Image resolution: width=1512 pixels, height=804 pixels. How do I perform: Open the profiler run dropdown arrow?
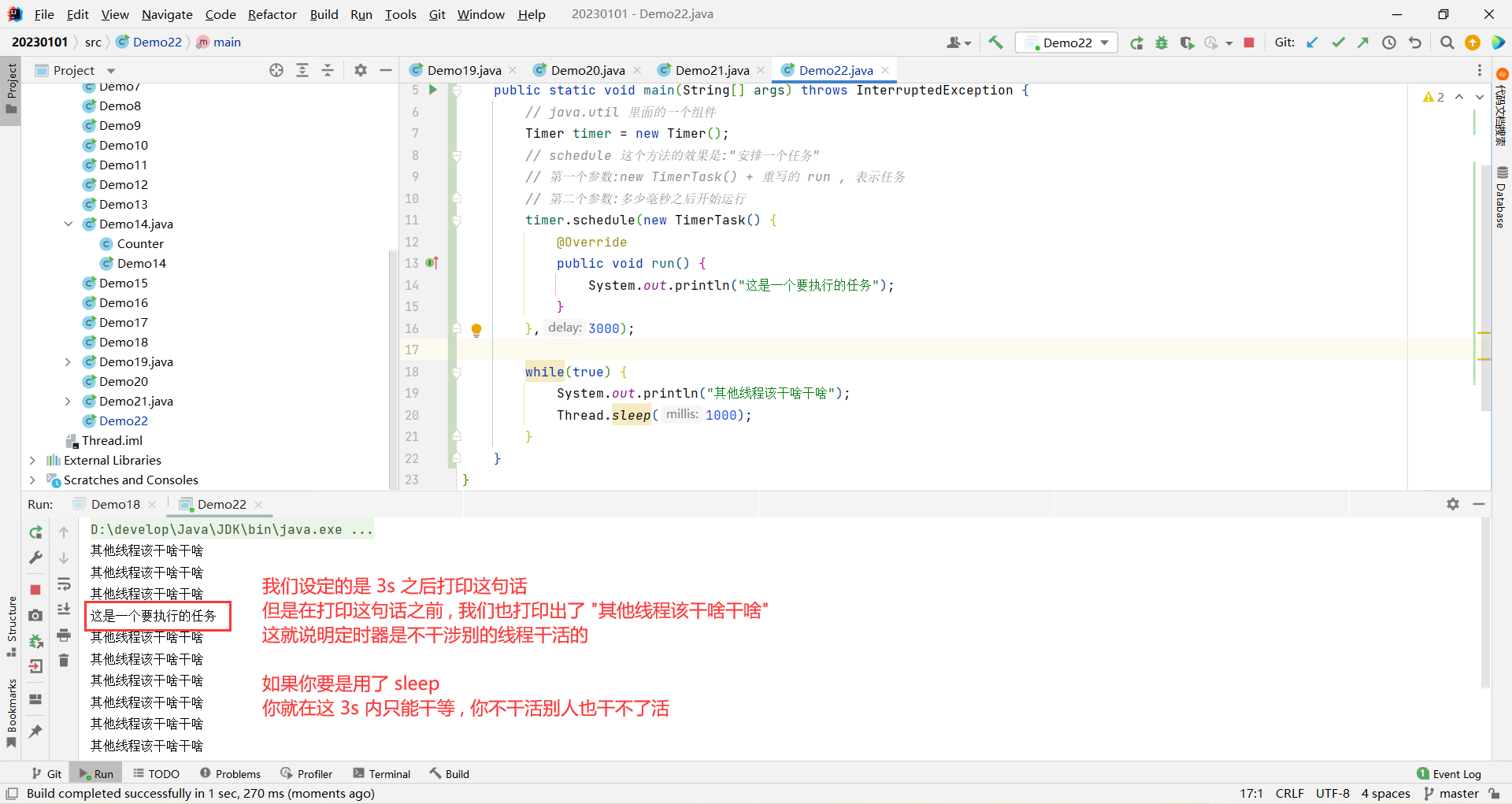click(x=1229, y=43)
